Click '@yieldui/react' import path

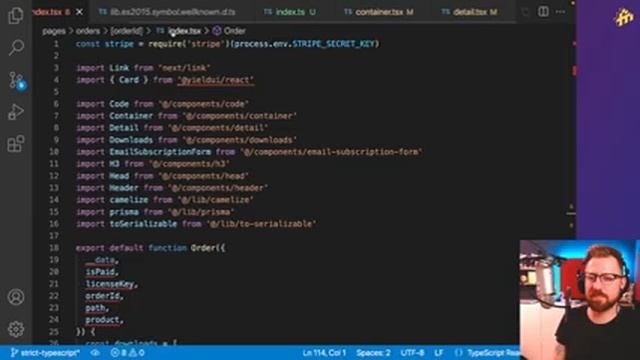[x=216, y=80]
